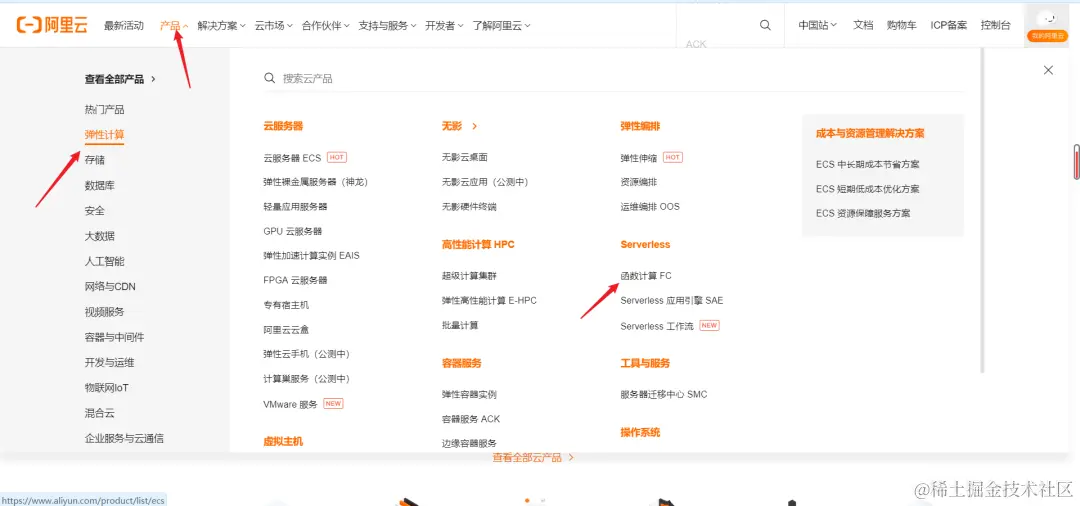Open 购物车 in header
1080x506 pixels.
[902, 25]
